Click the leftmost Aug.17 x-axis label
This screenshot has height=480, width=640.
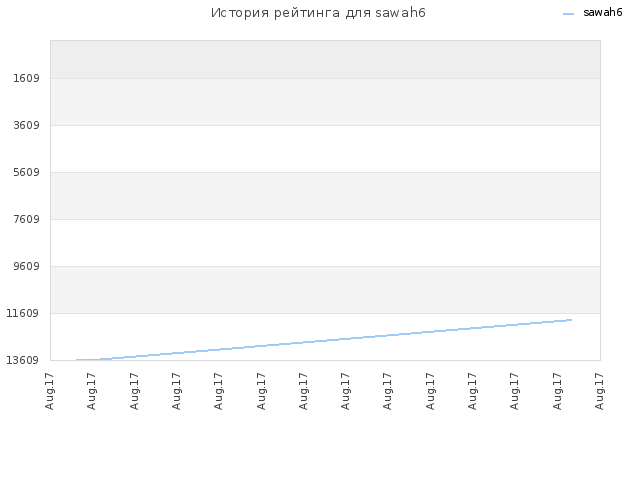tap(49, 391)
